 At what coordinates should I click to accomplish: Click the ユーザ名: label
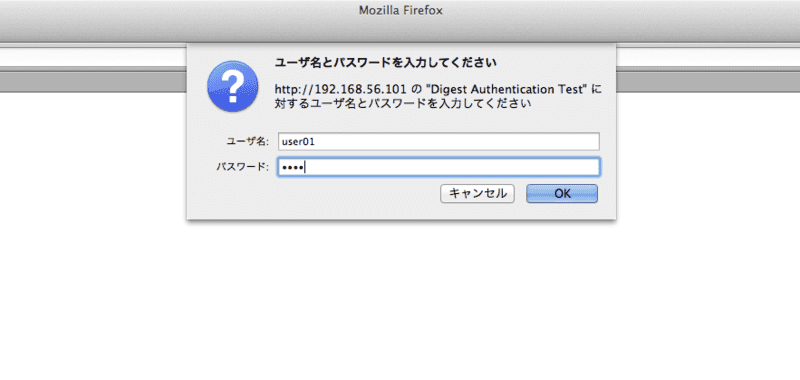tap(248, 142)
